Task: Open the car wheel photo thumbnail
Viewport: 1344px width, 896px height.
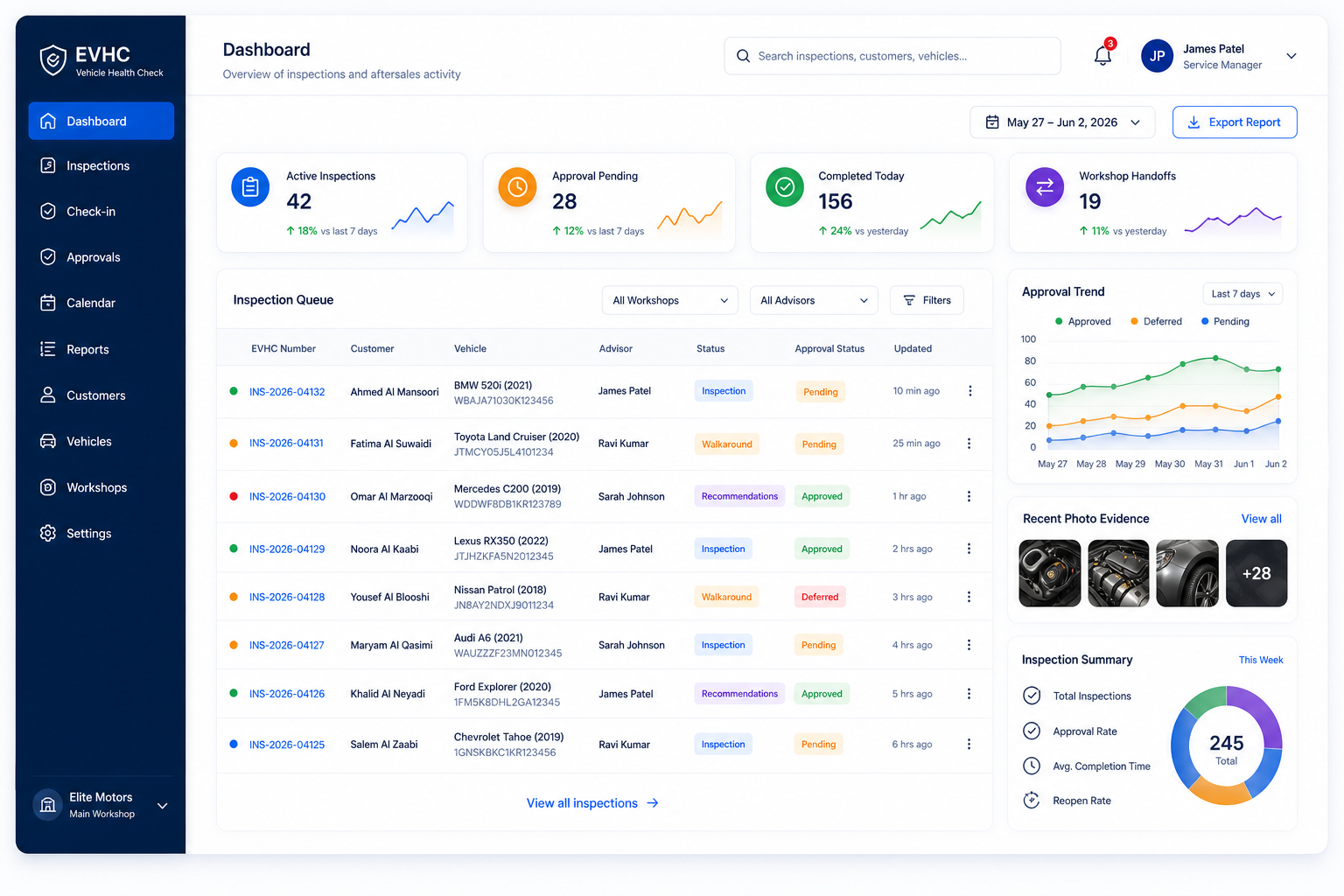Action: click(1187, 573)
